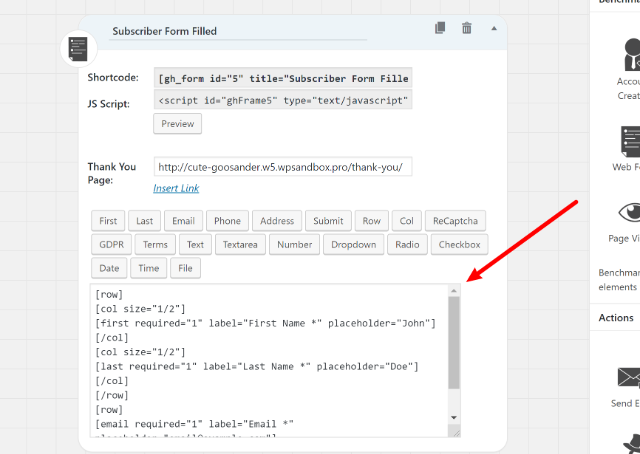This screenshot has width=640, height=454.
Task: Click the textarea vertical scrollbar thumb
Action: (x=454, y=343)
